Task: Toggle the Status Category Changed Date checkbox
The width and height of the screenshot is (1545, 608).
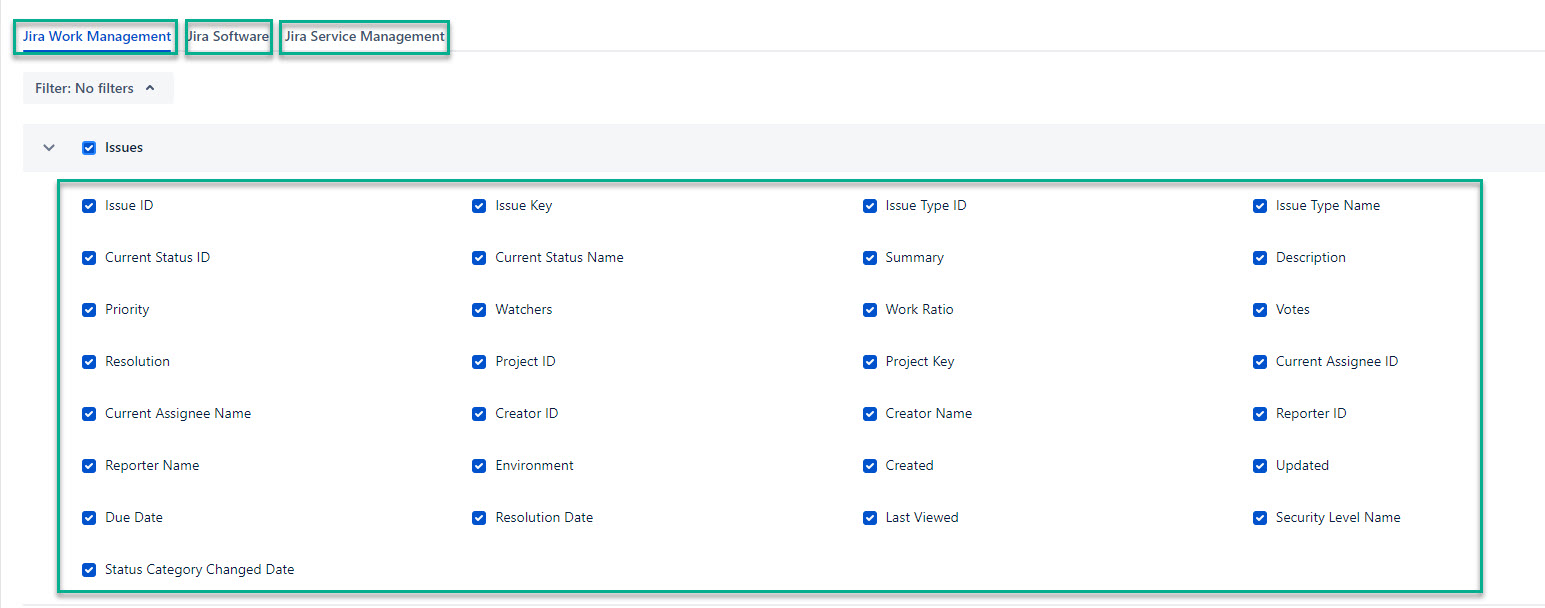Action: [89, 570]
